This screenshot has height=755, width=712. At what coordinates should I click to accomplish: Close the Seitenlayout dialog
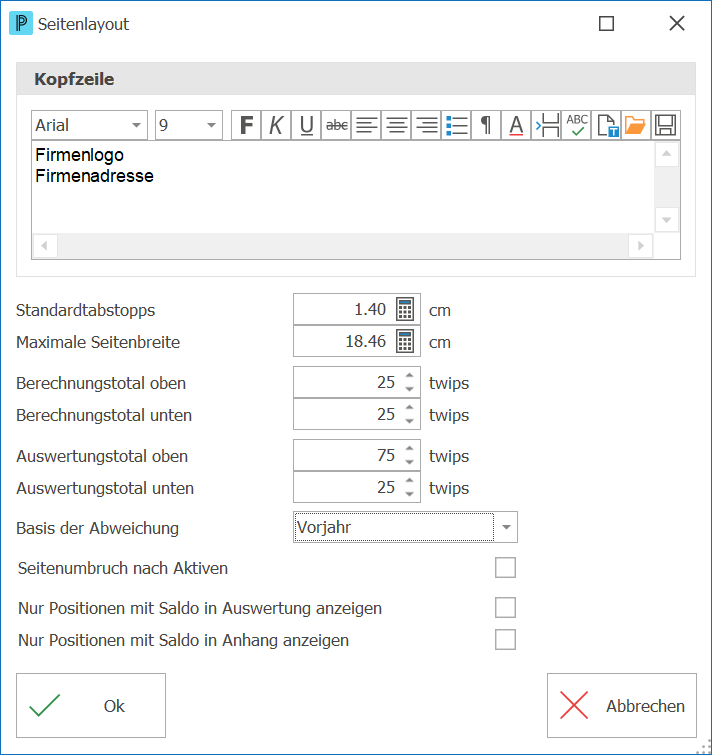point(677,23)
